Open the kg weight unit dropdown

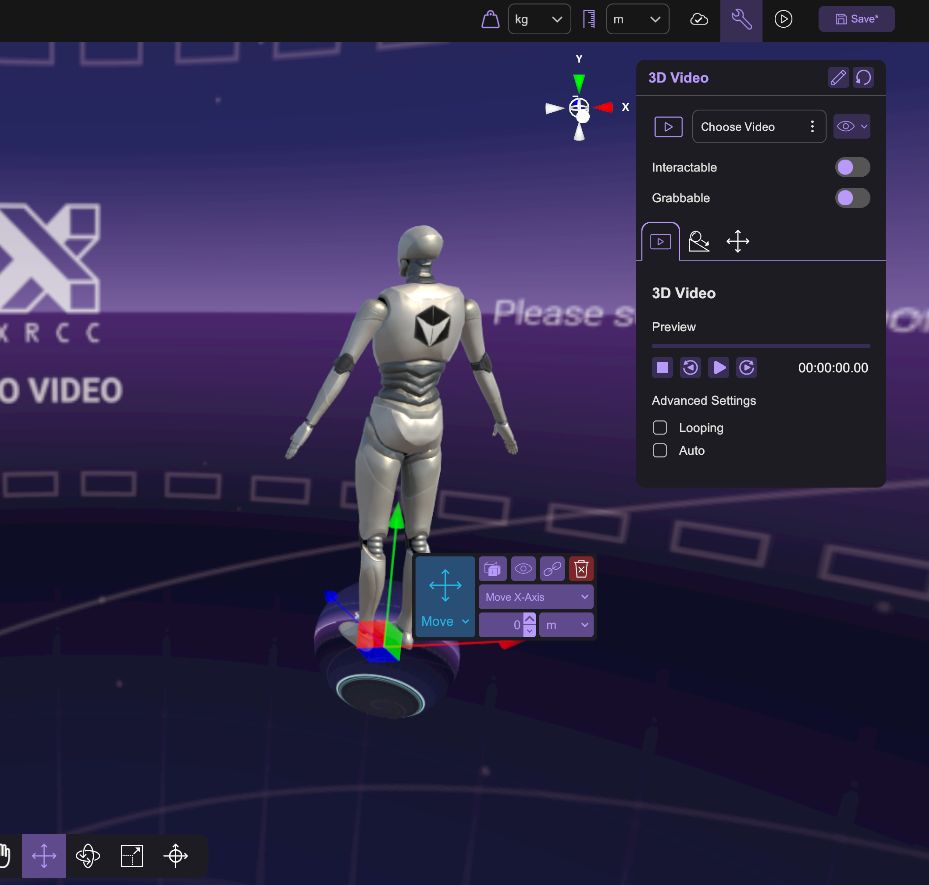click(x=539, y=19)
